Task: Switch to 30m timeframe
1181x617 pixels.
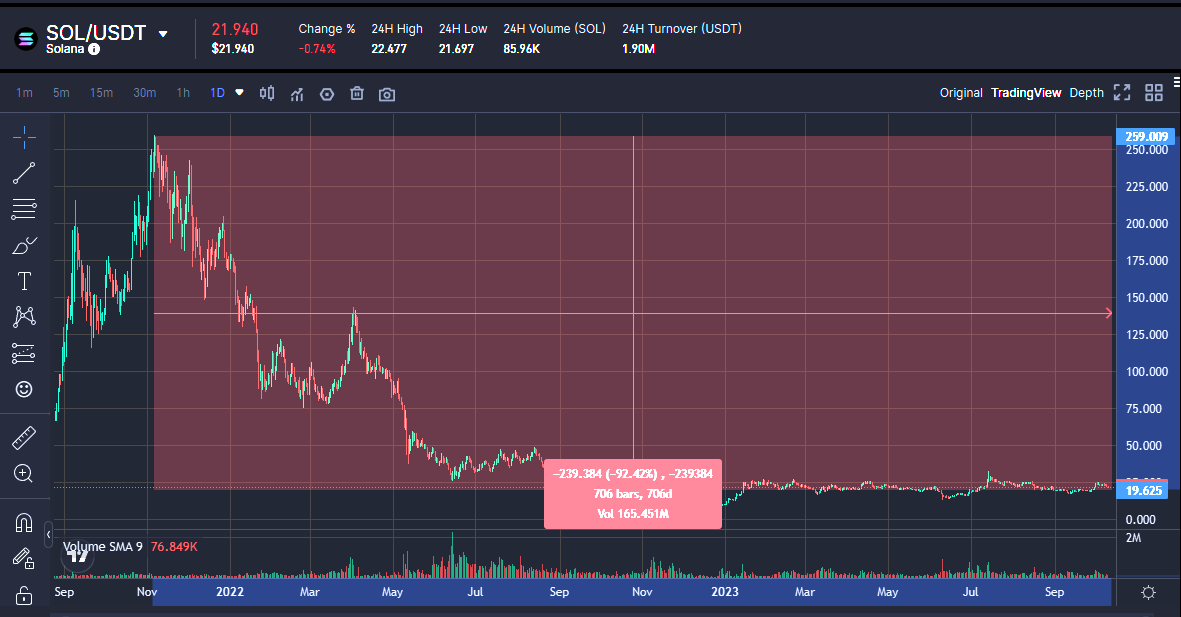Action: click(x=145, y=93)
